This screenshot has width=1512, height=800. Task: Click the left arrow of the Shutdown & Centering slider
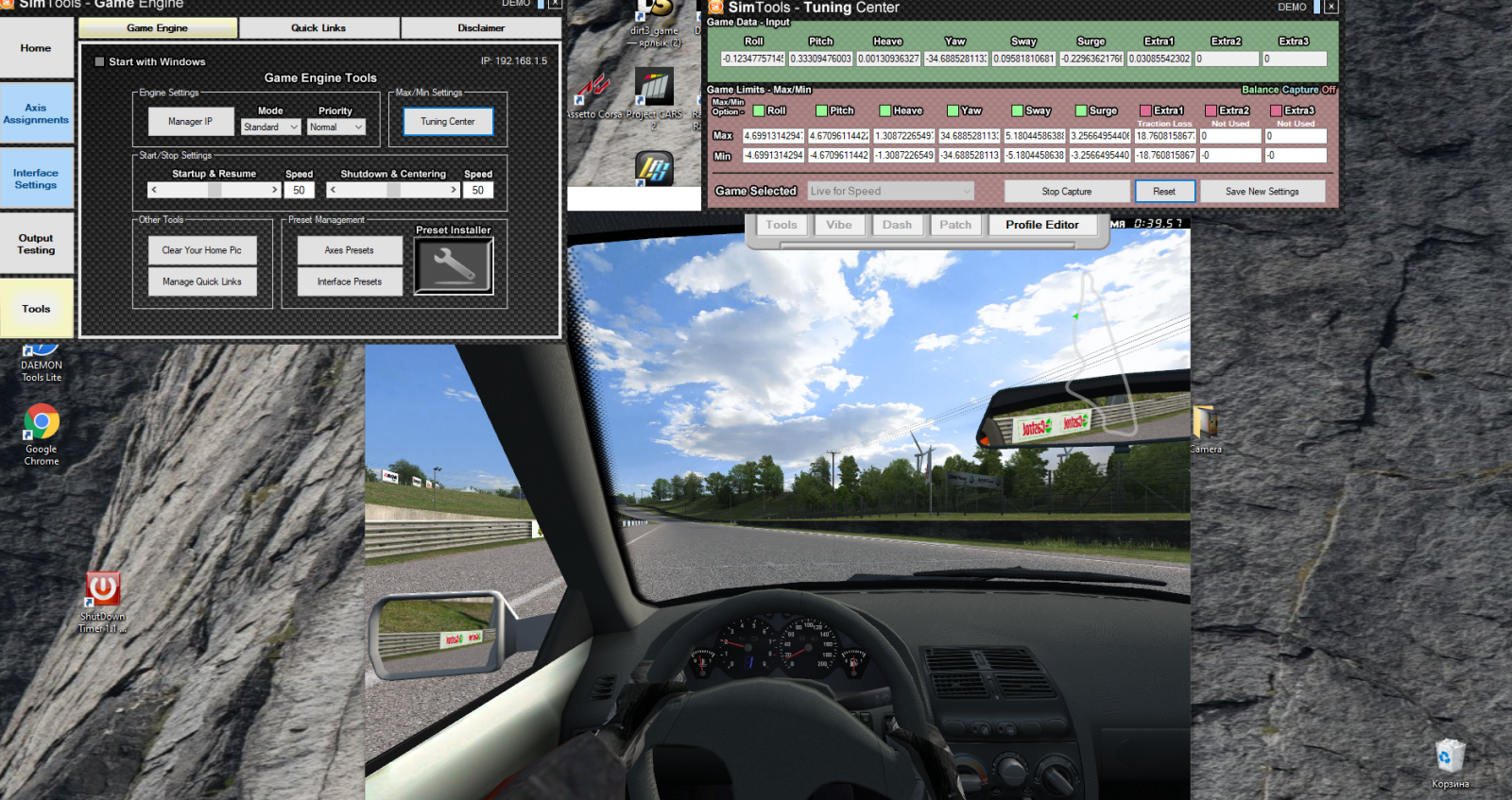coord(333,190)
